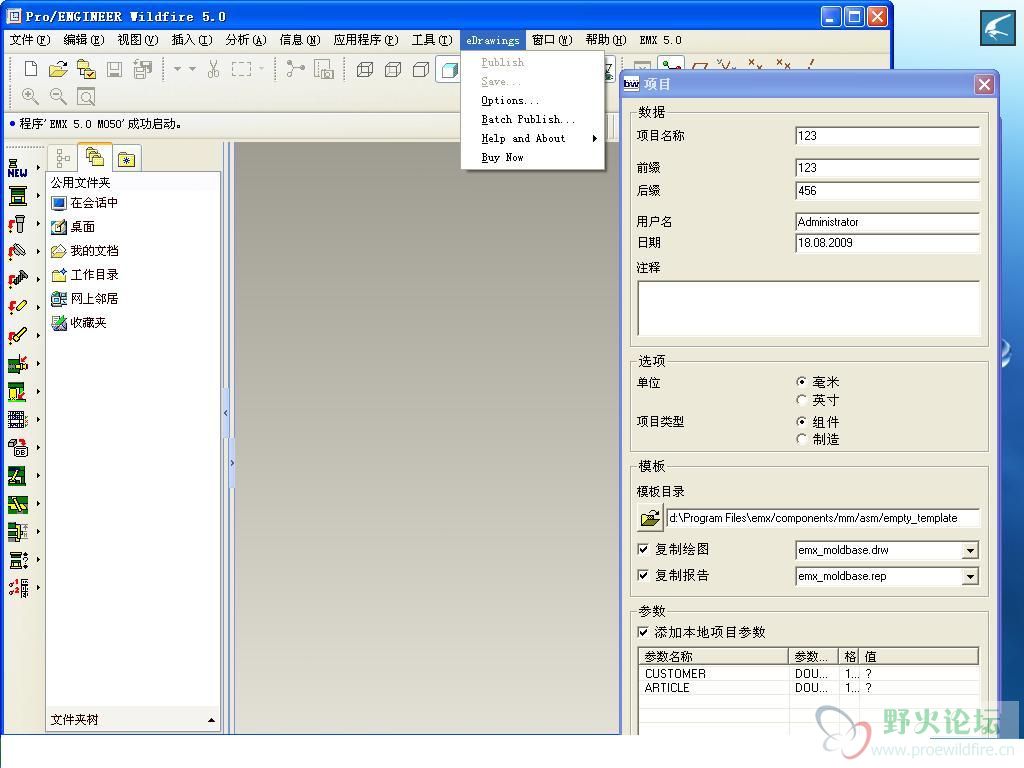
Task: Click the EMX NEW project icon
Action: [18, 168]
